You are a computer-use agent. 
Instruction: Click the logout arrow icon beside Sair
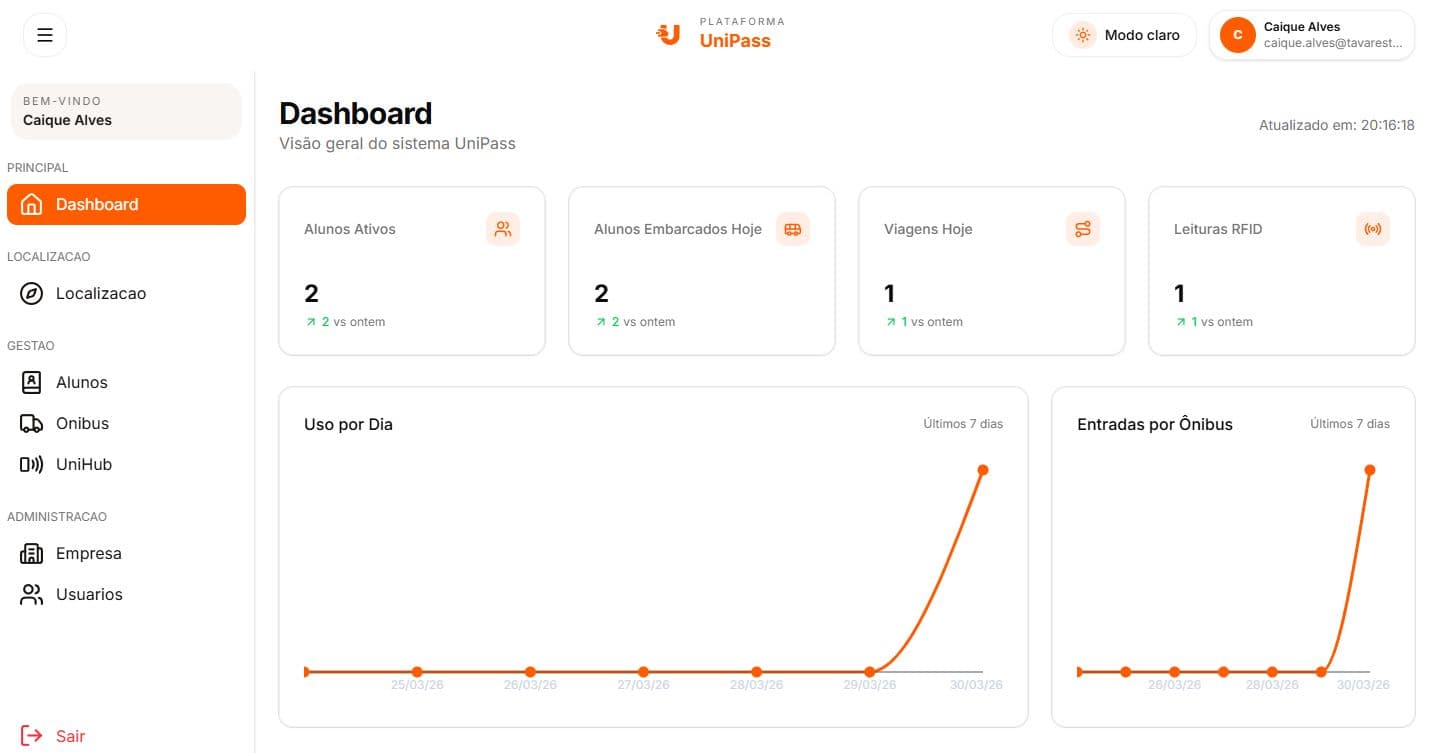tap(32, 736)
